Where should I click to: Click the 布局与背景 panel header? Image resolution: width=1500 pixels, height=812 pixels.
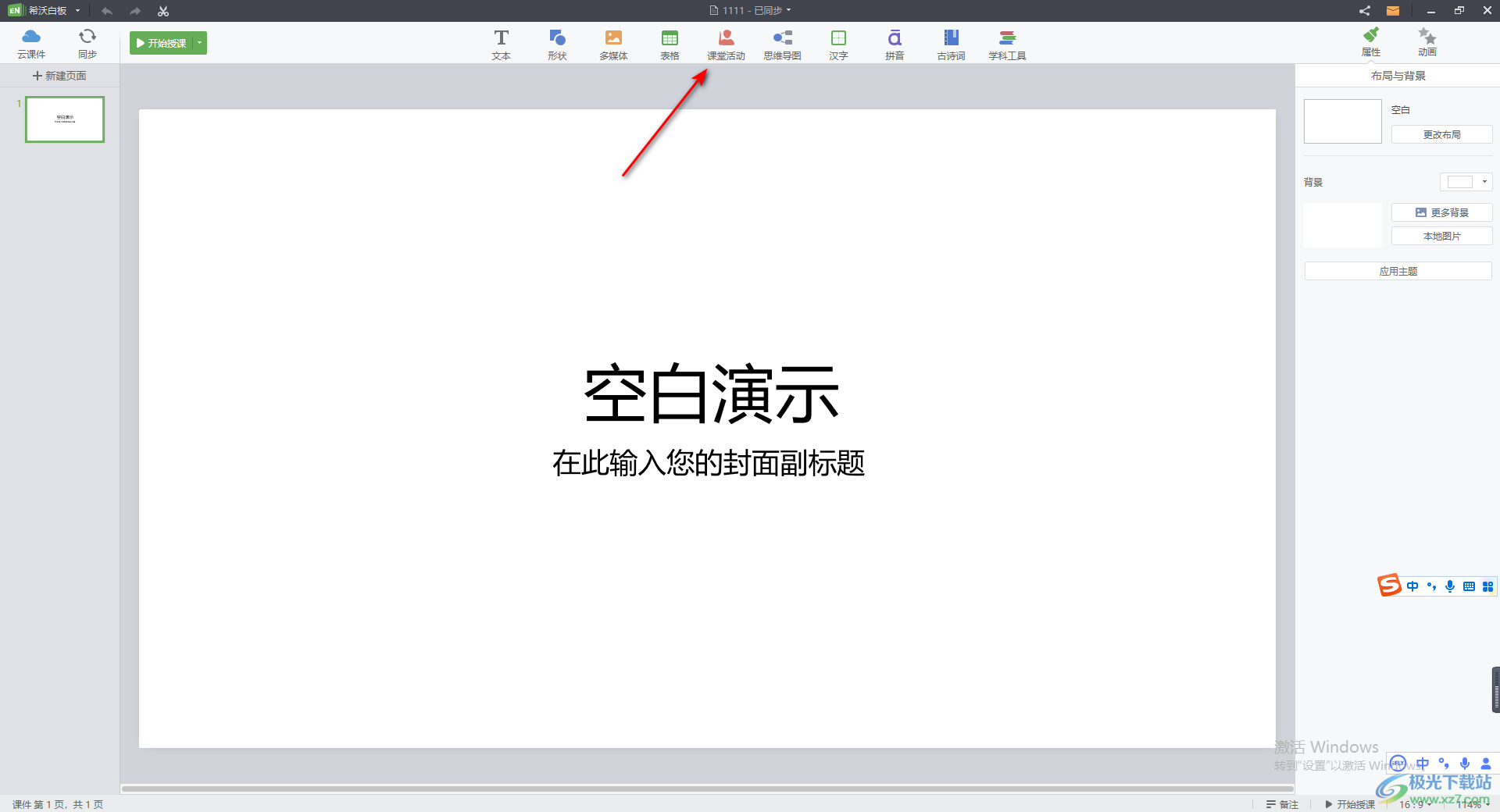1398,76
